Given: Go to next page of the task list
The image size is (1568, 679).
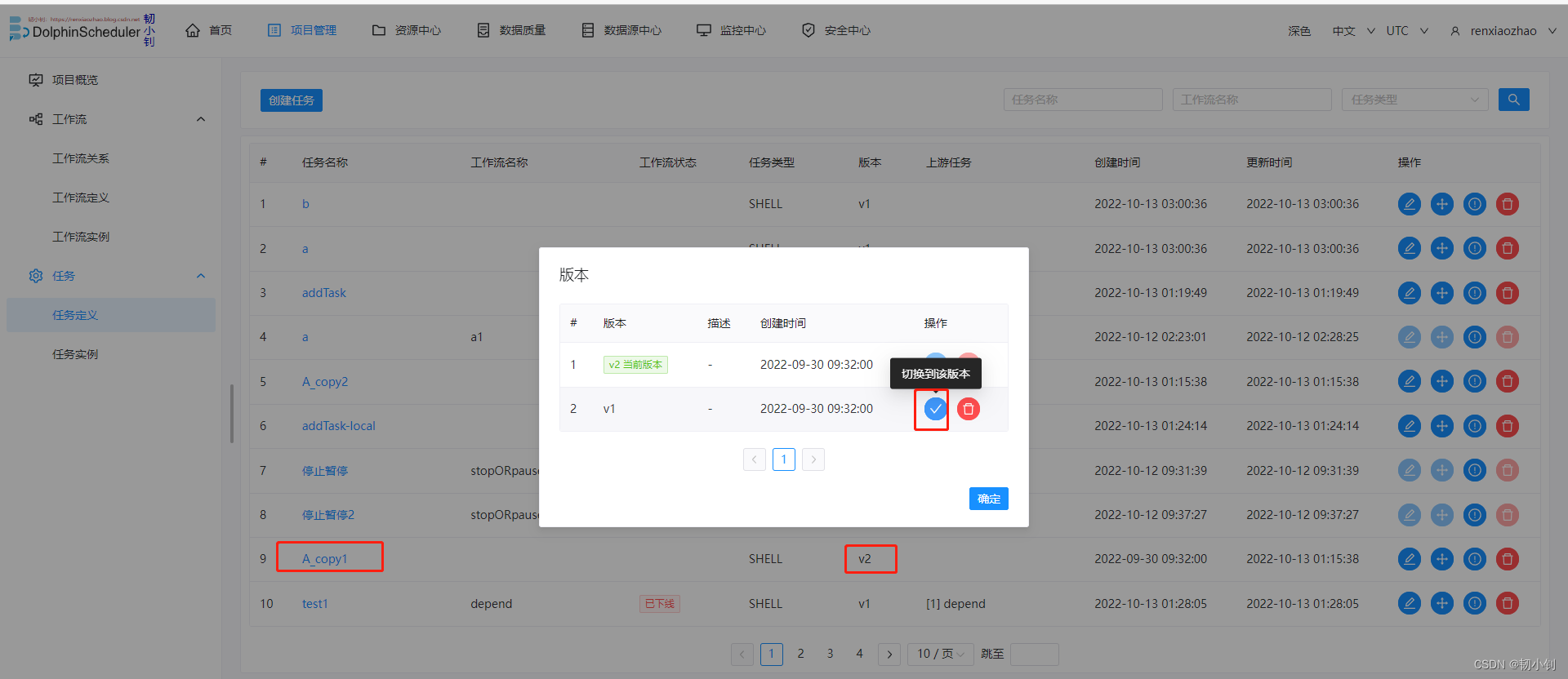Looking at the screenshot, I should pyautogui.click(x=889, y=654).
